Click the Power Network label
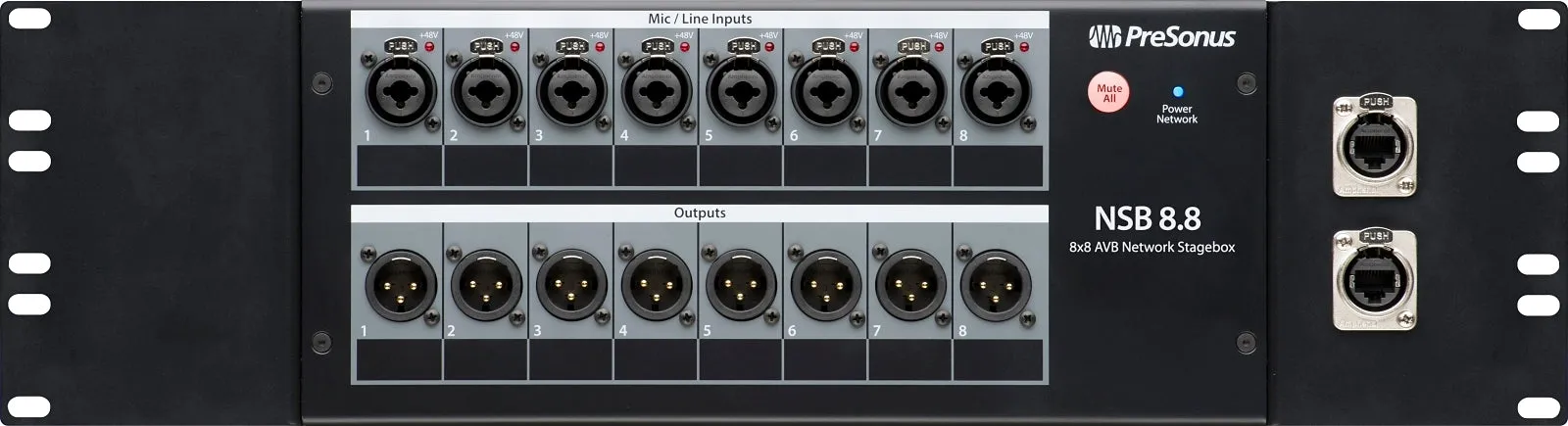1568x426 pixels. pyautogui.click(x=1177, y=115)
